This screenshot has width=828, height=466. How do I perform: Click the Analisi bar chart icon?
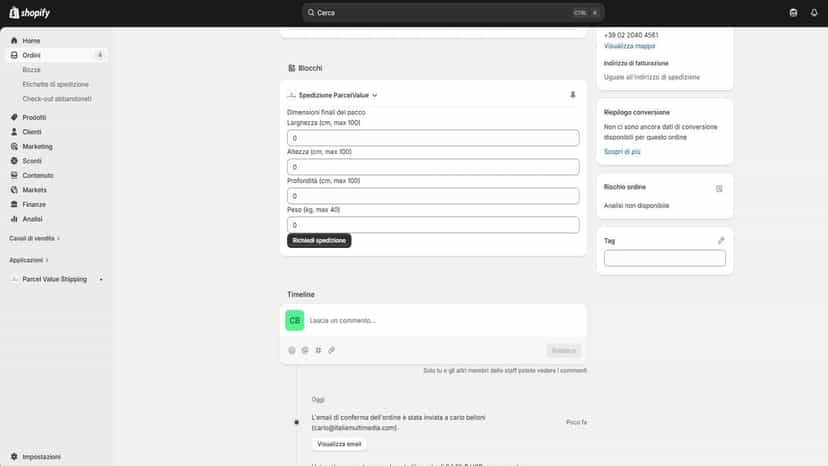tap(14, 219)
